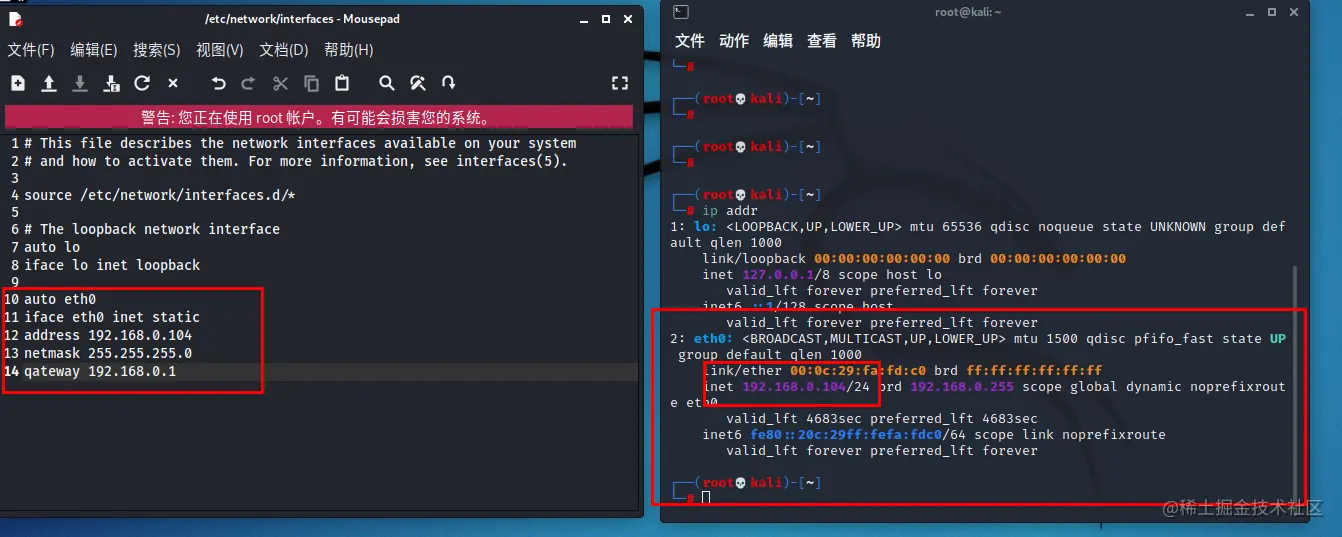Click the '# The loopback network interface' comment
Image resolution: width=1342 pixels, height=537 pixels.
[x=152, y=229]
